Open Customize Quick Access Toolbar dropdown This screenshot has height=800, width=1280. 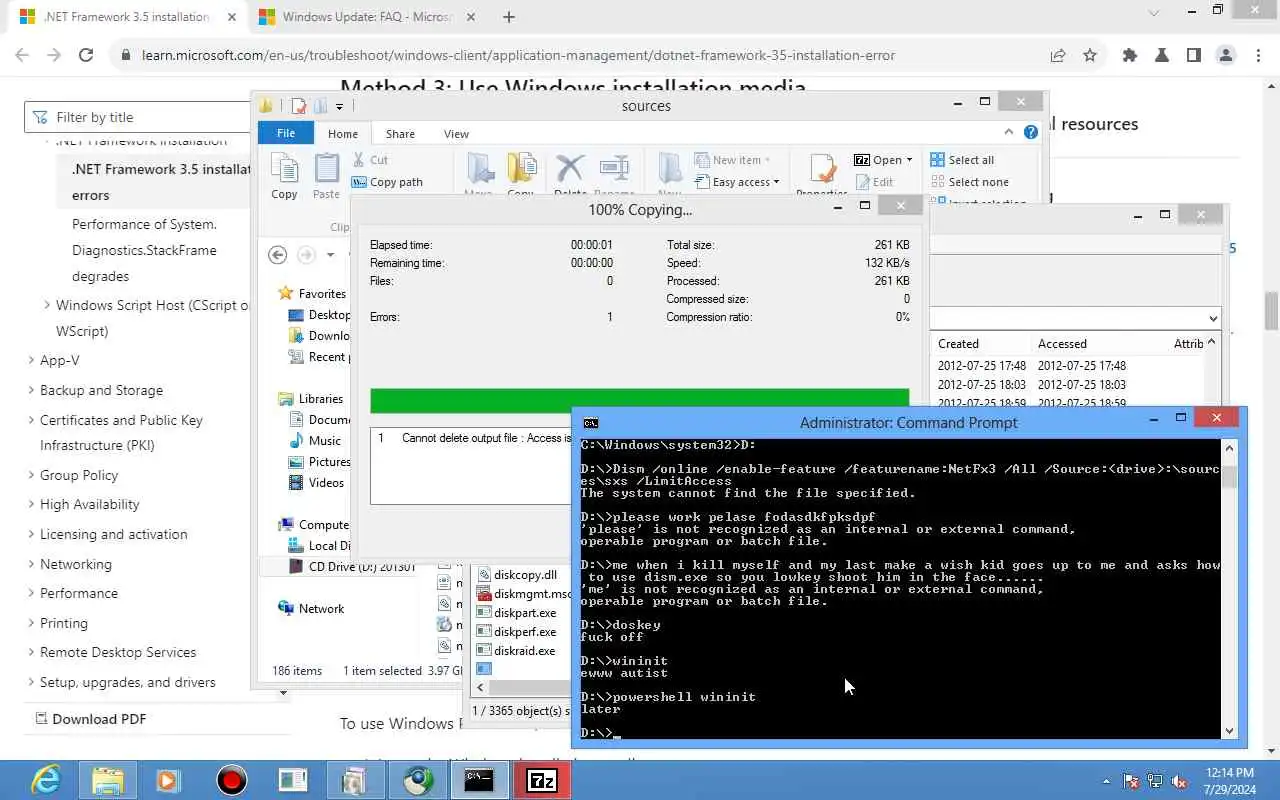[x=340, y=107]
